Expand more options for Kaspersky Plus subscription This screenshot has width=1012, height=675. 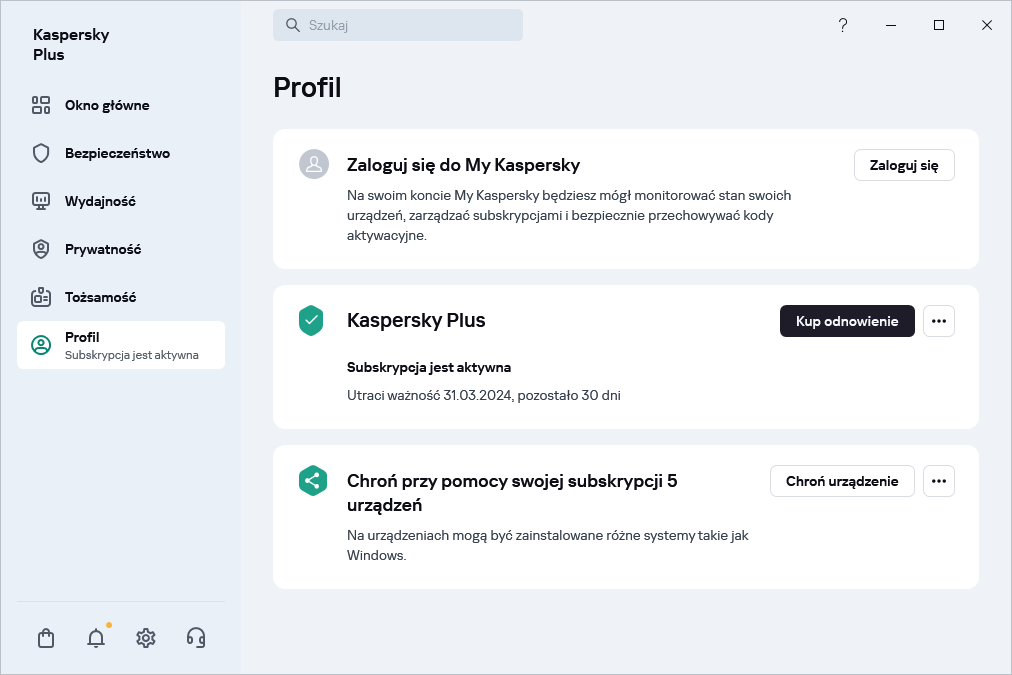tap(938, 321)
